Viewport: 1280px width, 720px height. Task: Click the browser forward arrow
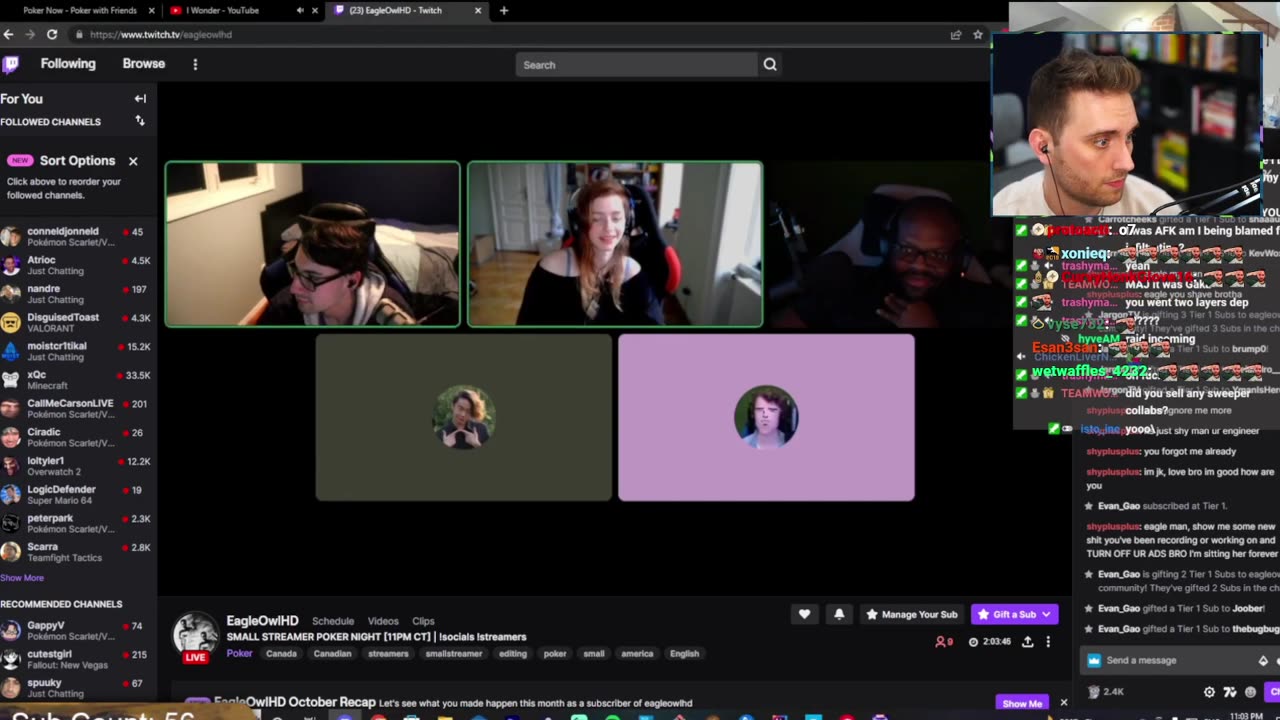click(30, 34)
